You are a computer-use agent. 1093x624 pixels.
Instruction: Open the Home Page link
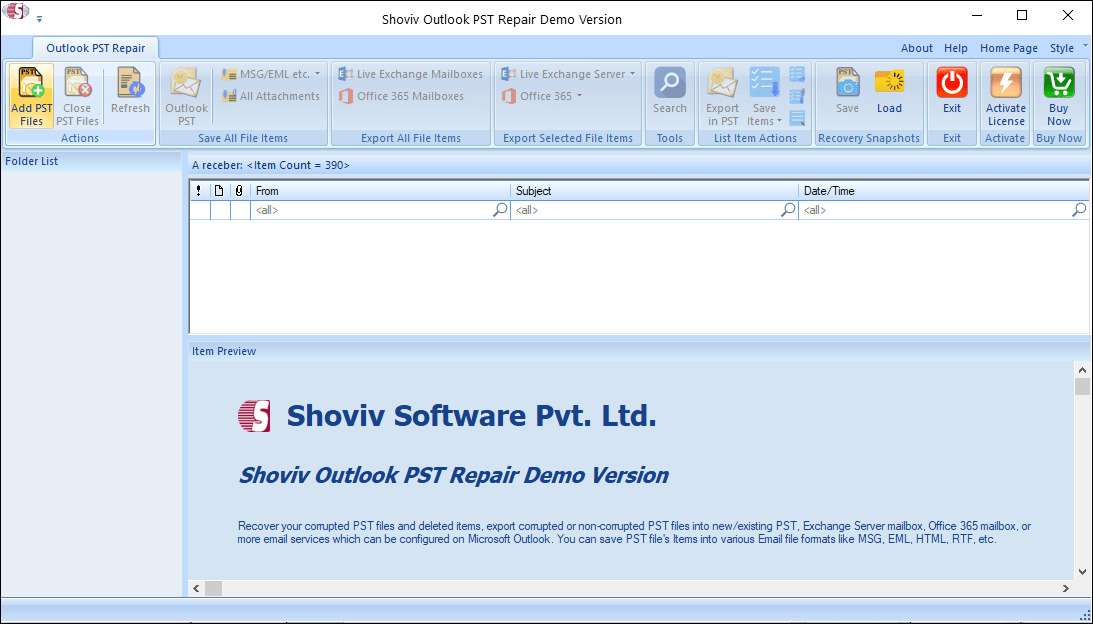point(1009,48)
